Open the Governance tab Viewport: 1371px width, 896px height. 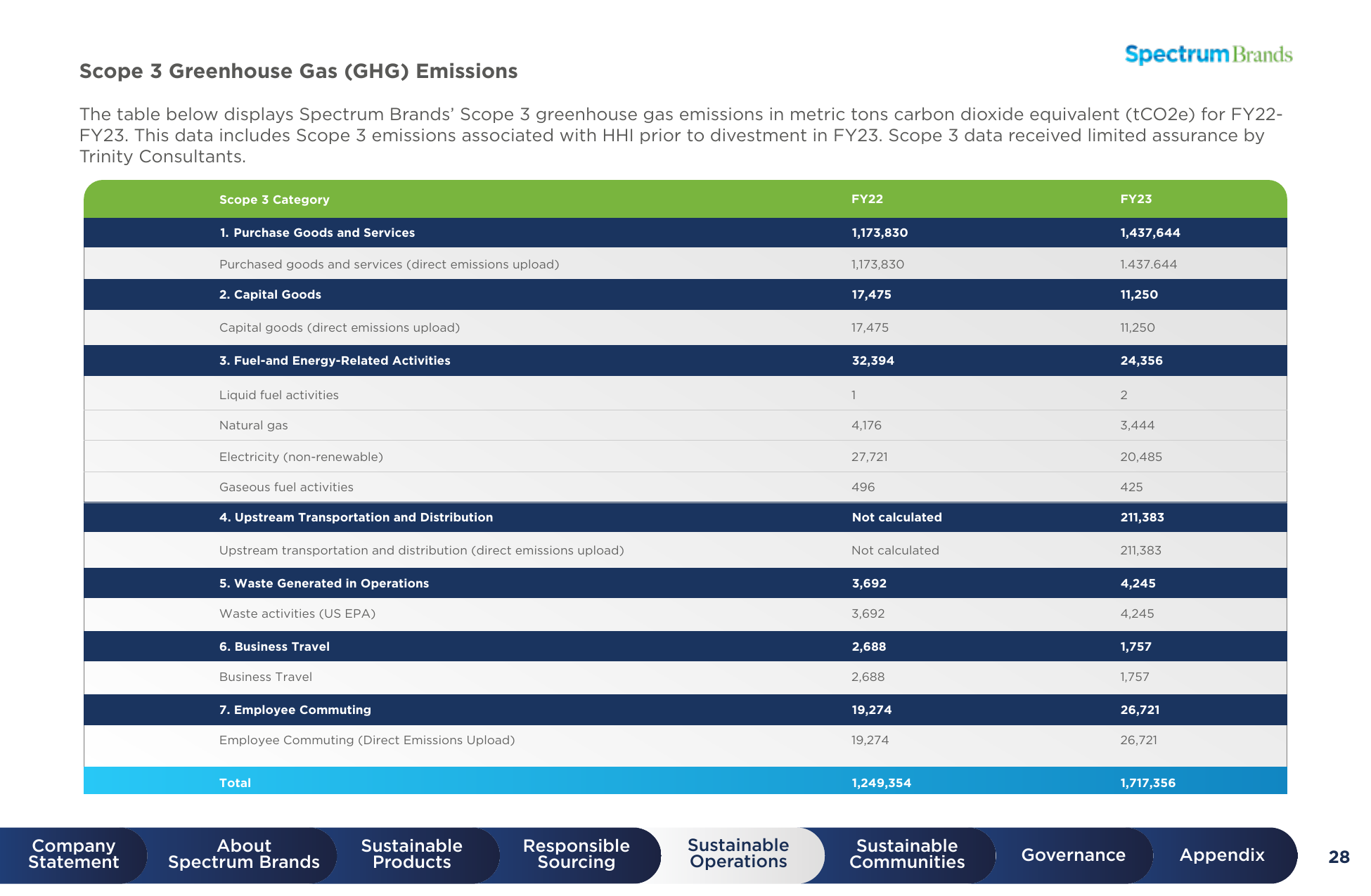tap(1073, 855)
